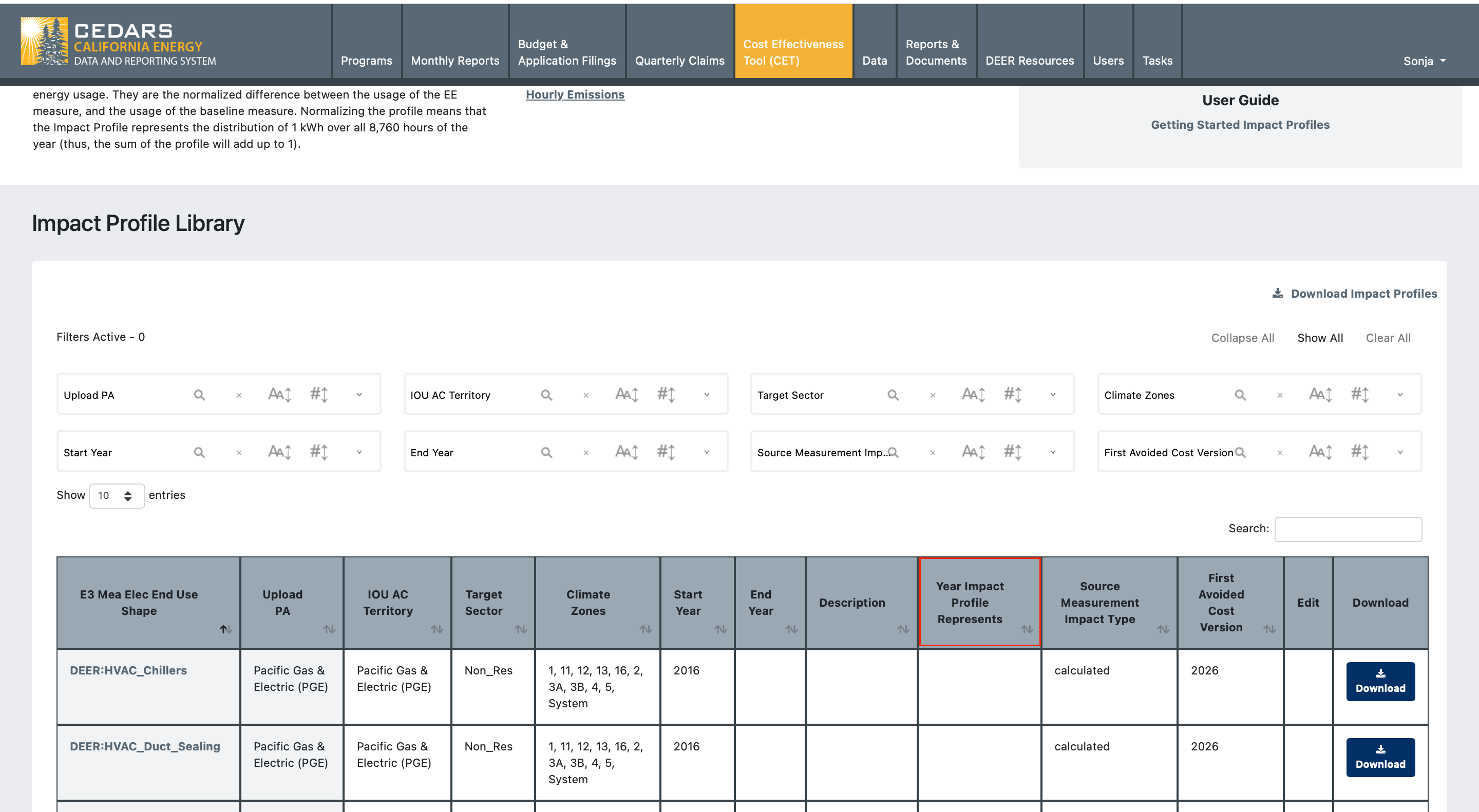Expand the First Avoided Cost Version filter chevron
Viewport: 1479px width, 812px height.
pyautogui.click(x=1400, y=452)
